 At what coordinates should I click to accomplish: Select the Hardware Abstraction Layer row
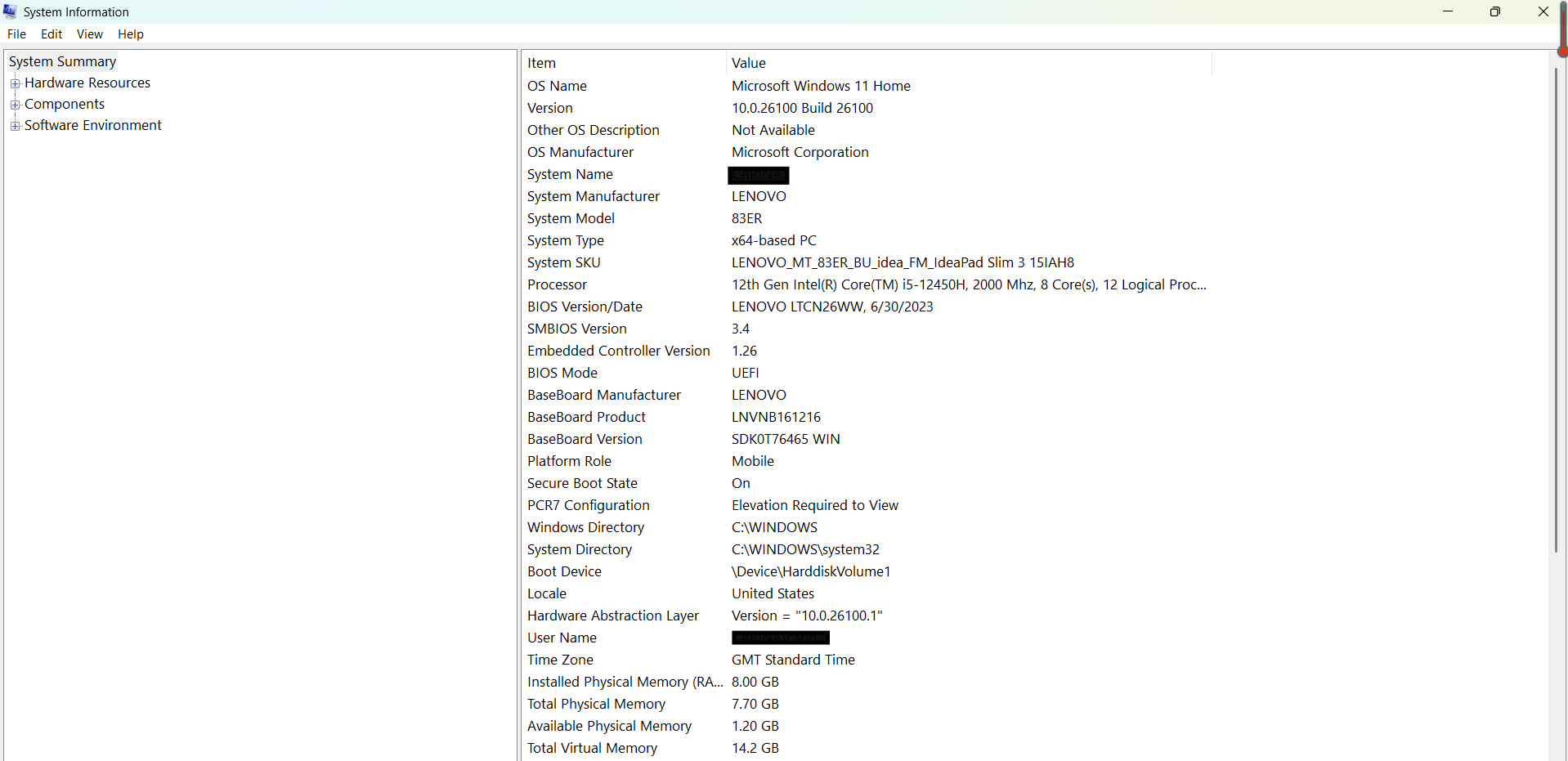click(613, 616)
